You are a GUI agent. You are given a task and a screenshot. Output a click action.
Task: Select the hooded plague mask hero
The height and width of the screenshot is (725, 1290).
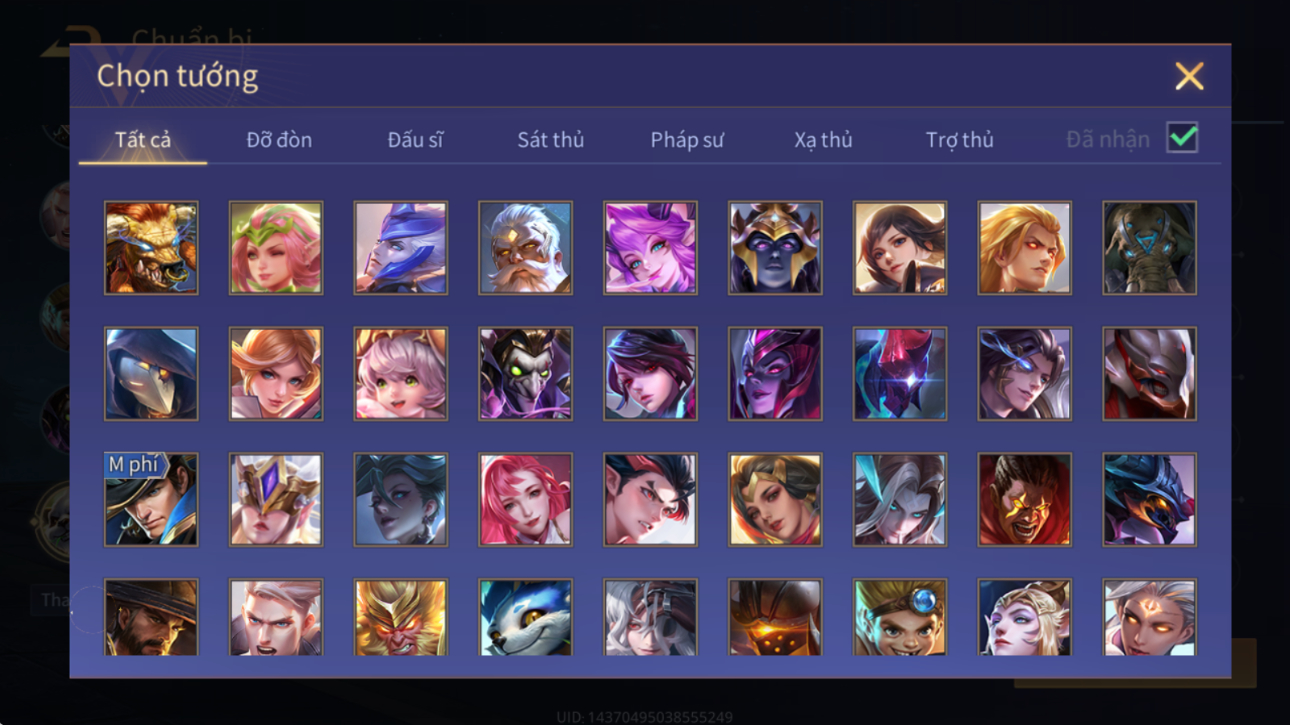coord(151,374)
